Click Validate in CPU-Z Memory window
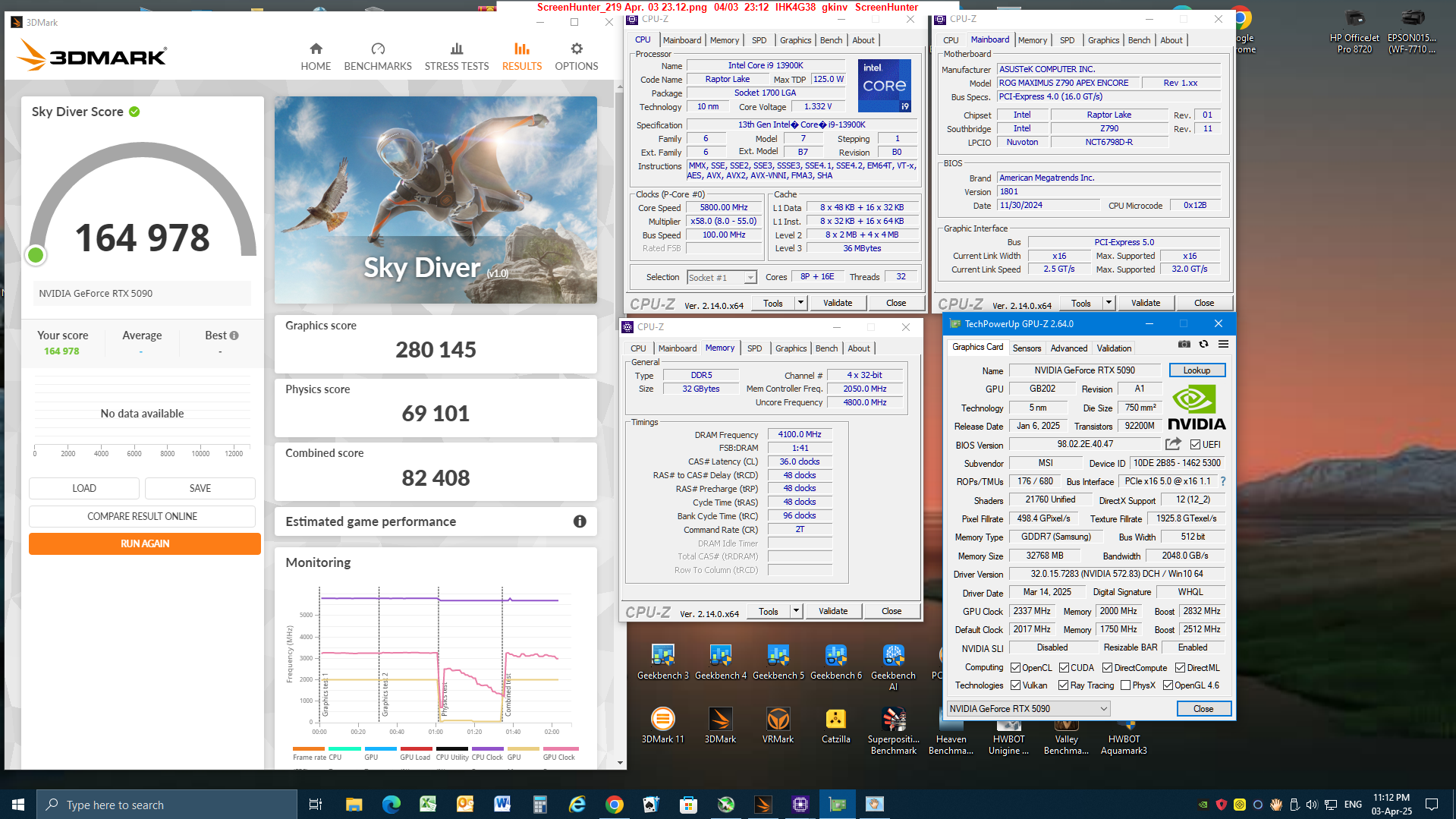 pyautogui.click(x=833, y=611)
